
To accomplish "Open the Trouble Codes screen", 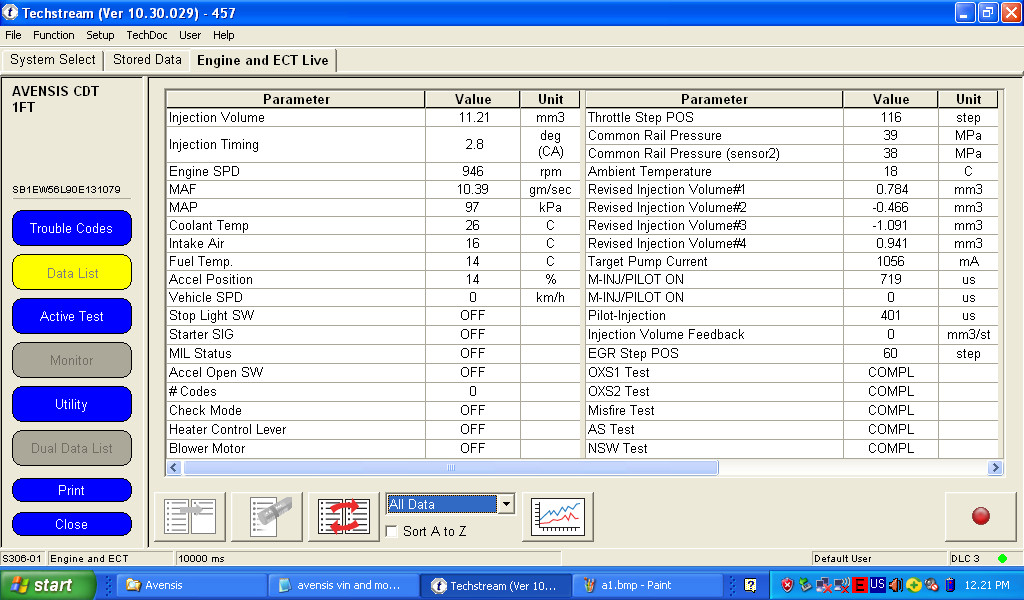I will pos(71,228).
